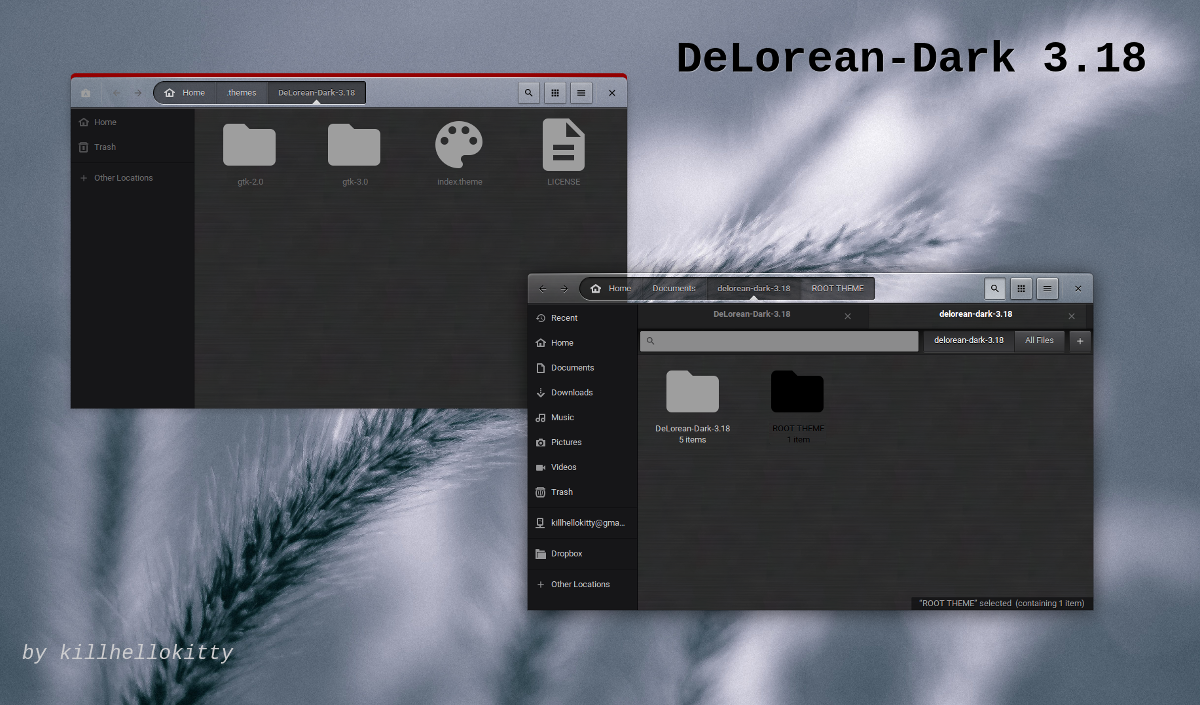Select the LICENSE document file
Screen dimensions: 1200x705
[564, 153]
